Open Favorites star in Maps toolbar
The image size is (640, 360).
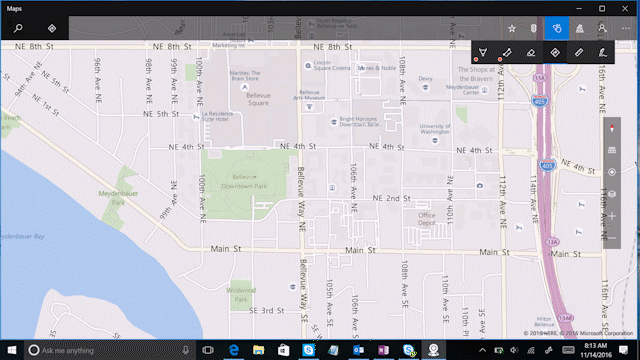pos(512,29)
